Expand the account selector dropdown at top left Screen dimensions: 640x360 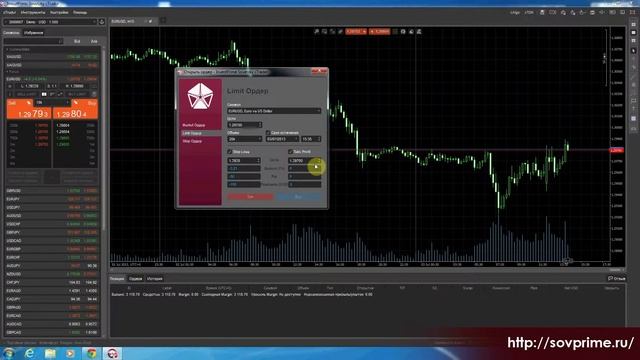50,22
